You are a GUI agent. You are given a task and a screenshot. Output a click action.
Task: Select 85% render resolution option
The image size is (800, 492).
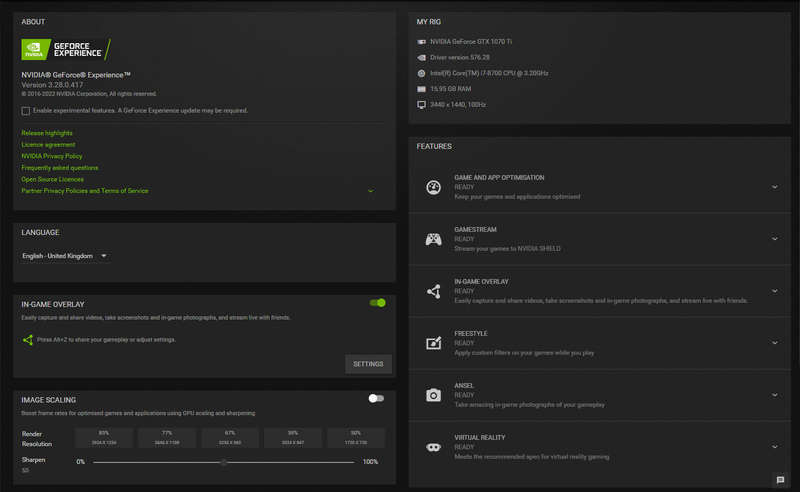pyautogui.click(x=104, y=437)
